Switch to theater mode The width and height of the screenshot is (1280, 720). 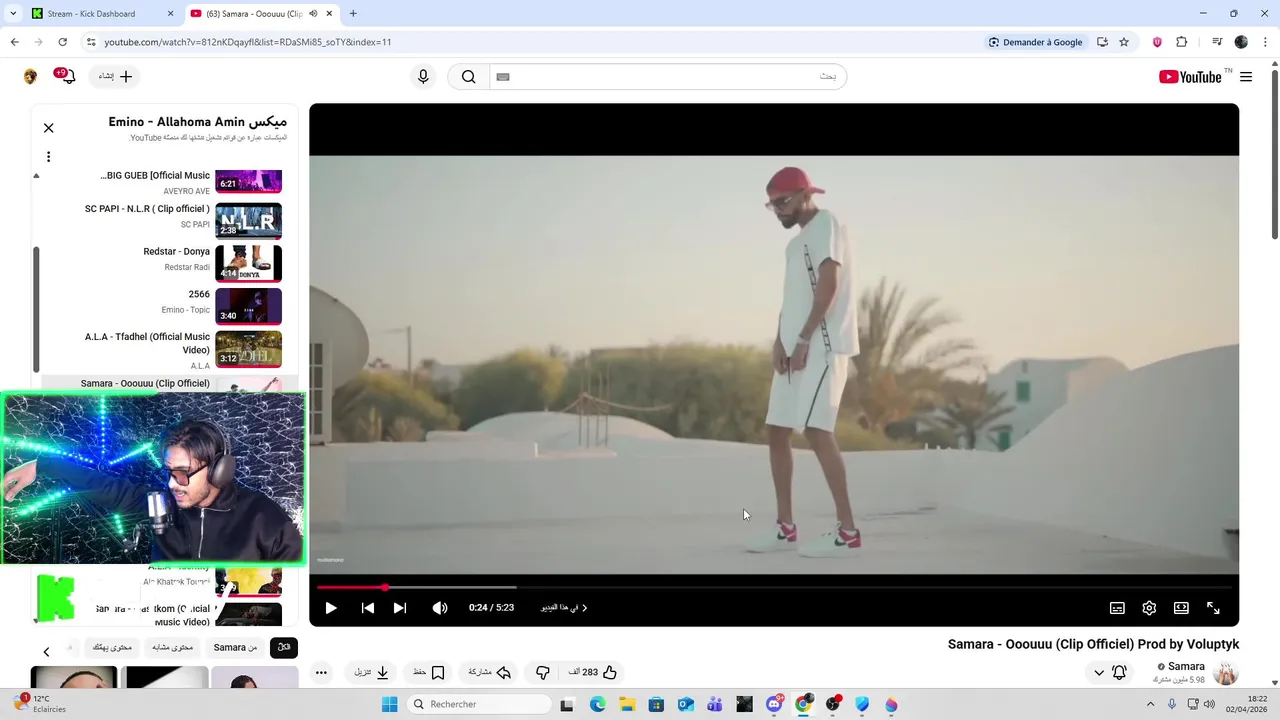tap(1181, 608)
